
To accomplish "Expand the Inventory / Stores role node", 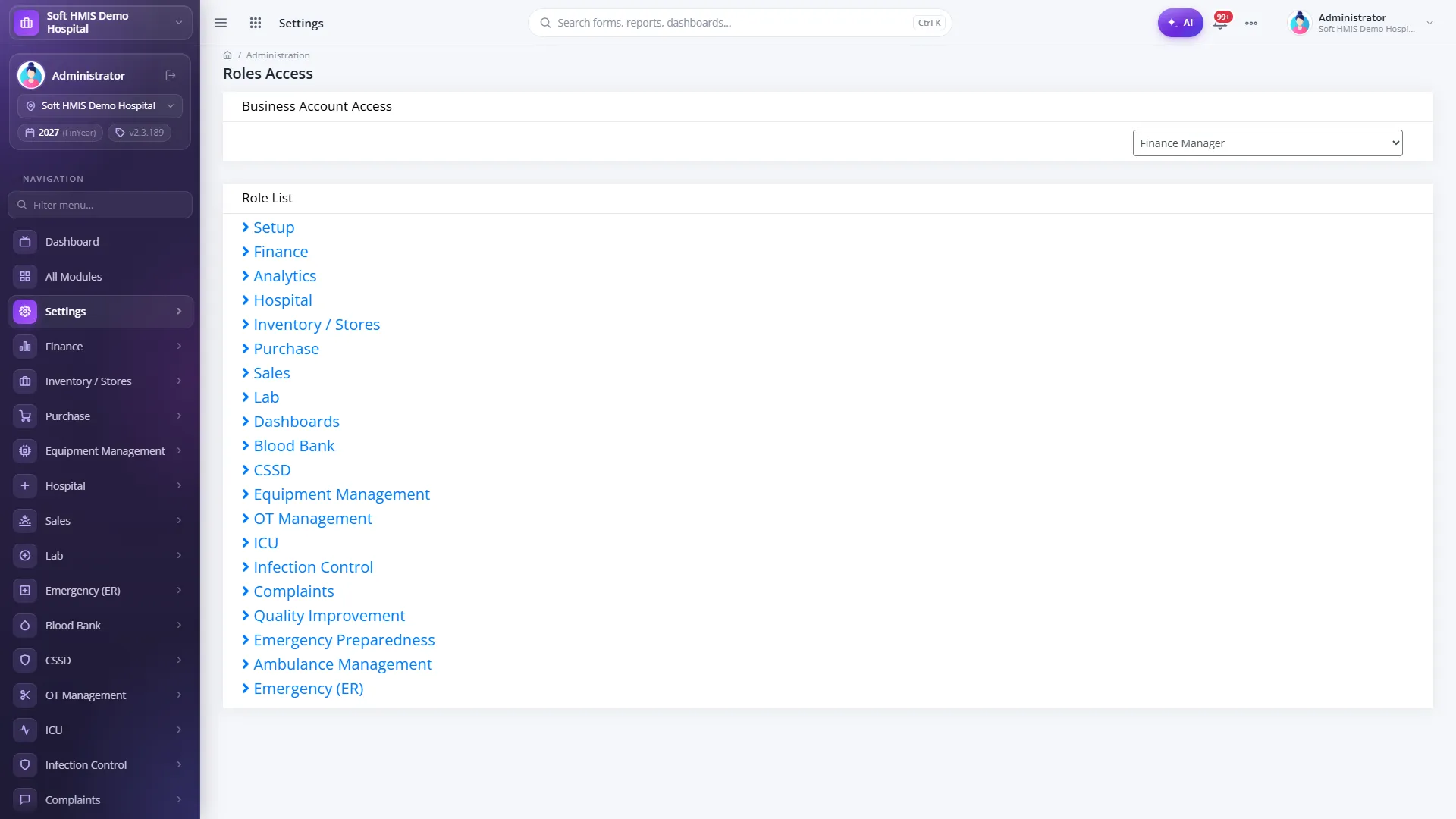I will 246,325.
